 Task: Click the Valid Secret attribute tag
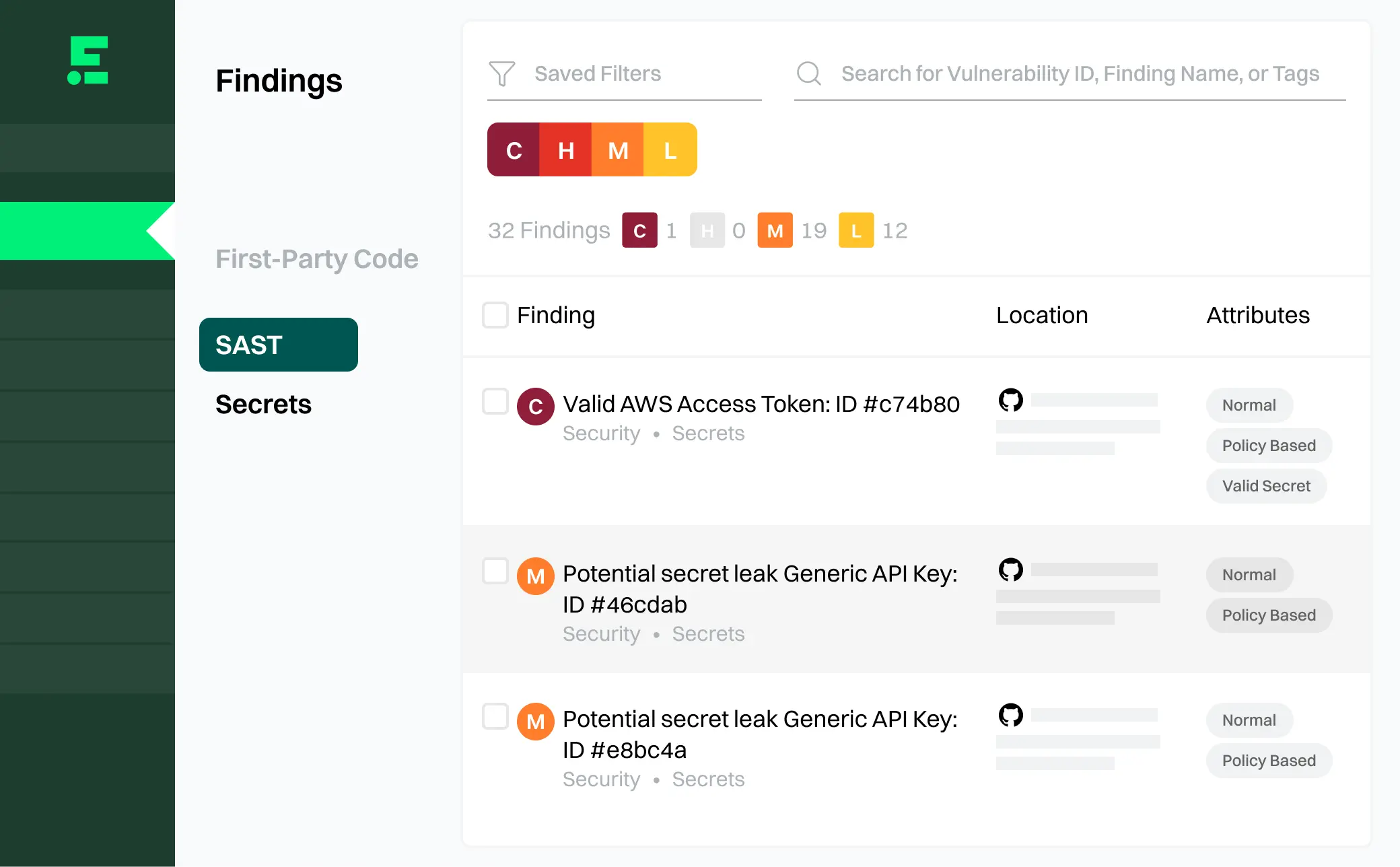pyautogui.click(x=1266, y=486)
